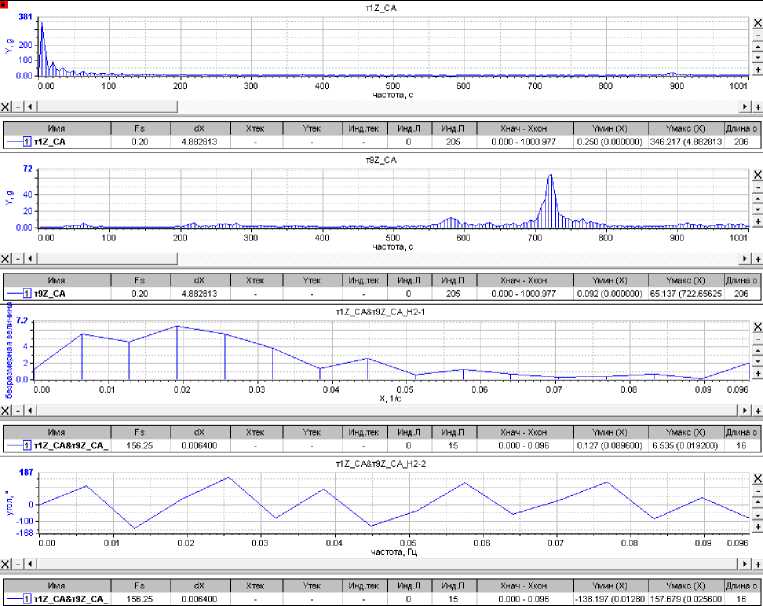Click the left arrow under the т9Z_CA graph
Image resolution: width=763 pixels, height=606 pixels.
(30, 258)
